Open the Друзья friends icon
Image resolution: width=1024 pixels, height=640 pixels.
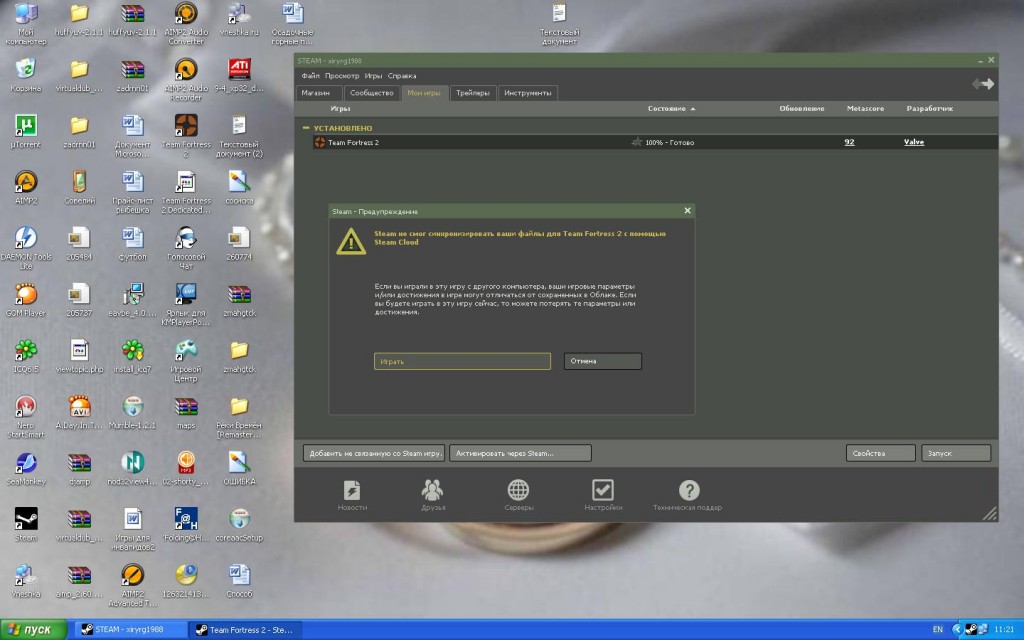tap(432, 494)
